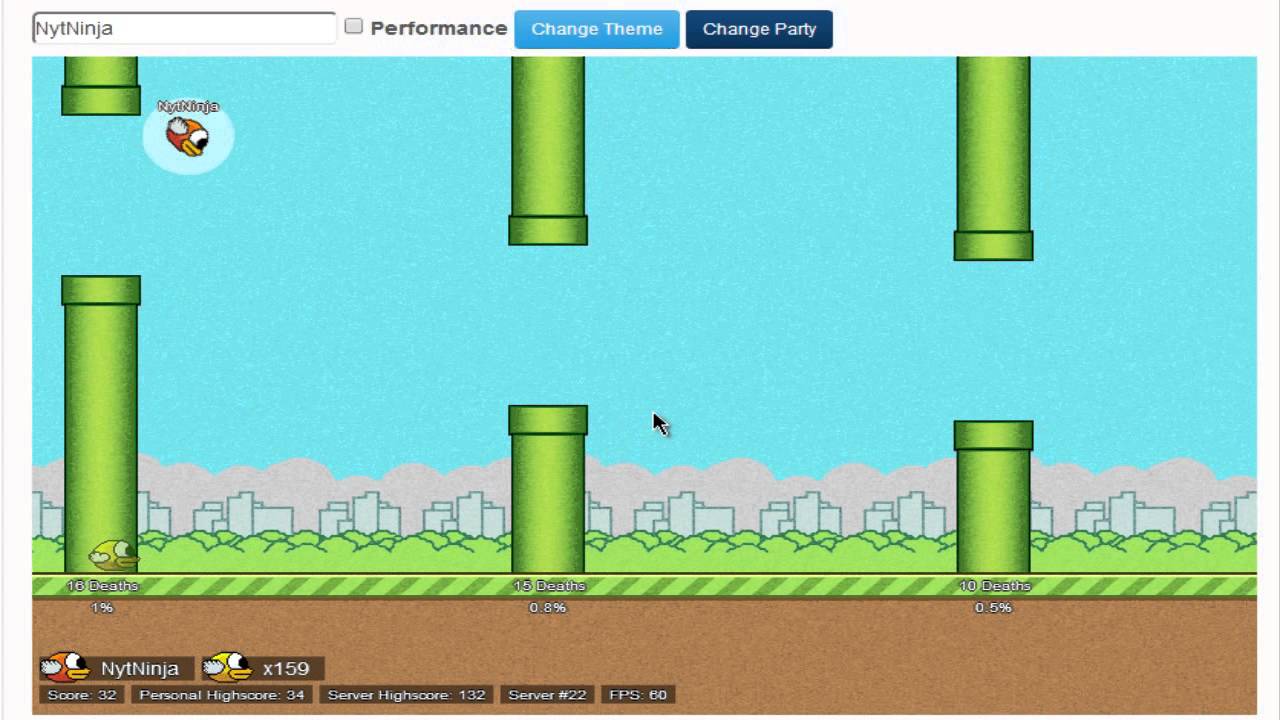Click the Server Highscore: 132 entry

(406, 695)
